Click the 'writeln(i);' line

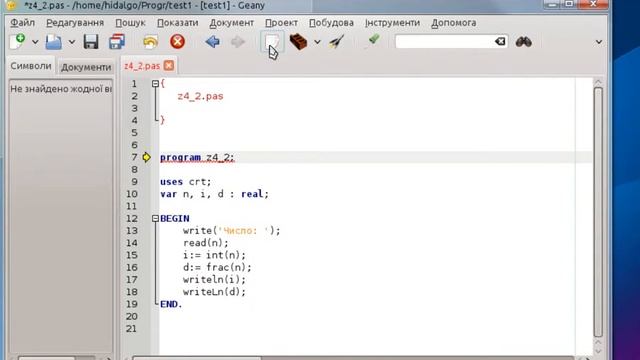click(x=214, y=280)
